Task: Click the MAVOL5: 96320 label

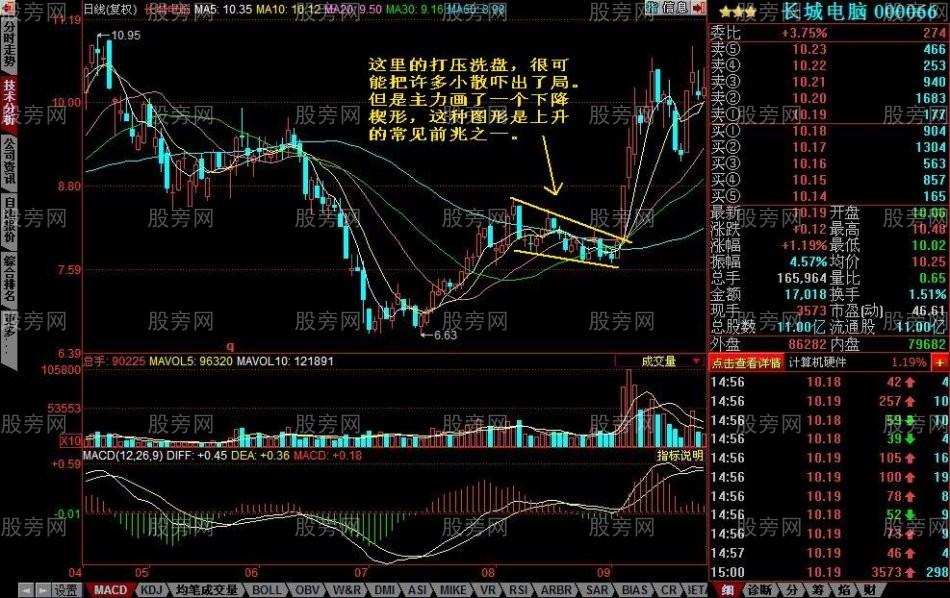Action: coord(190,362)
